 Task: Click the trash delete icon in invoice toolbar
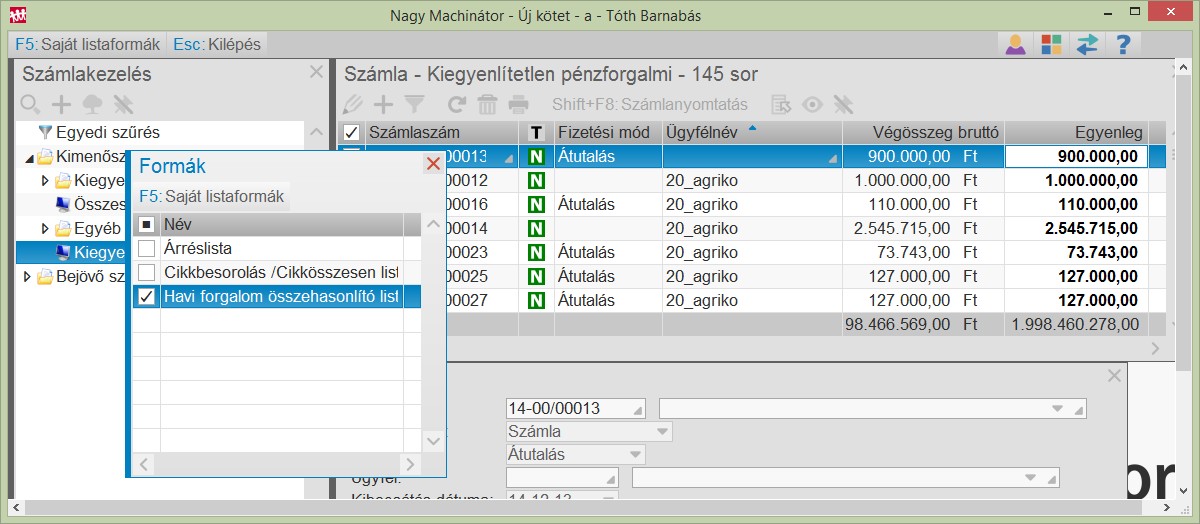[x=487, y=104]
